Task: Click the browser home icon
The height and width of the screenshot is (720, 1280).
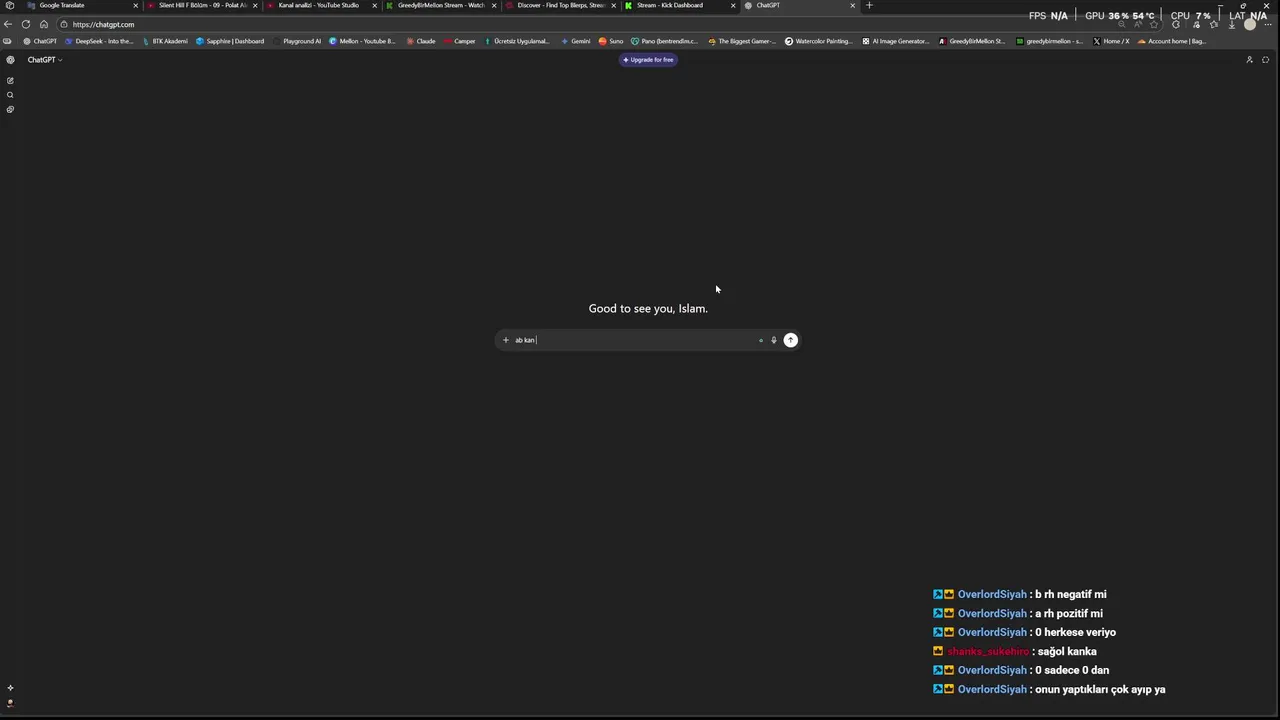Action: 44,24
